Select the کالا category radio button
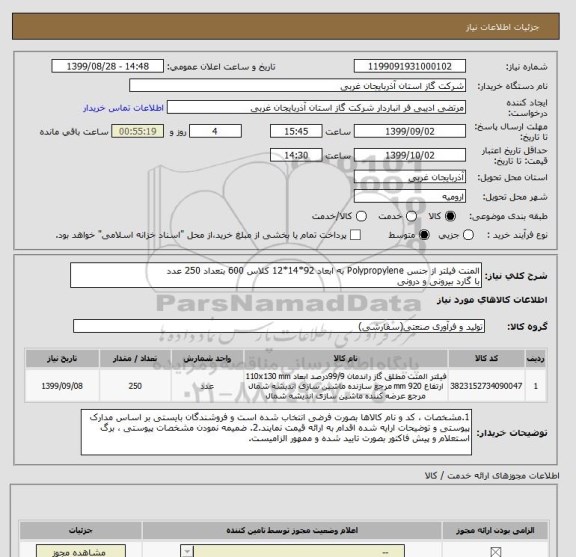The height and width of the screenshot is (557, 576). [x=450, y=216]
